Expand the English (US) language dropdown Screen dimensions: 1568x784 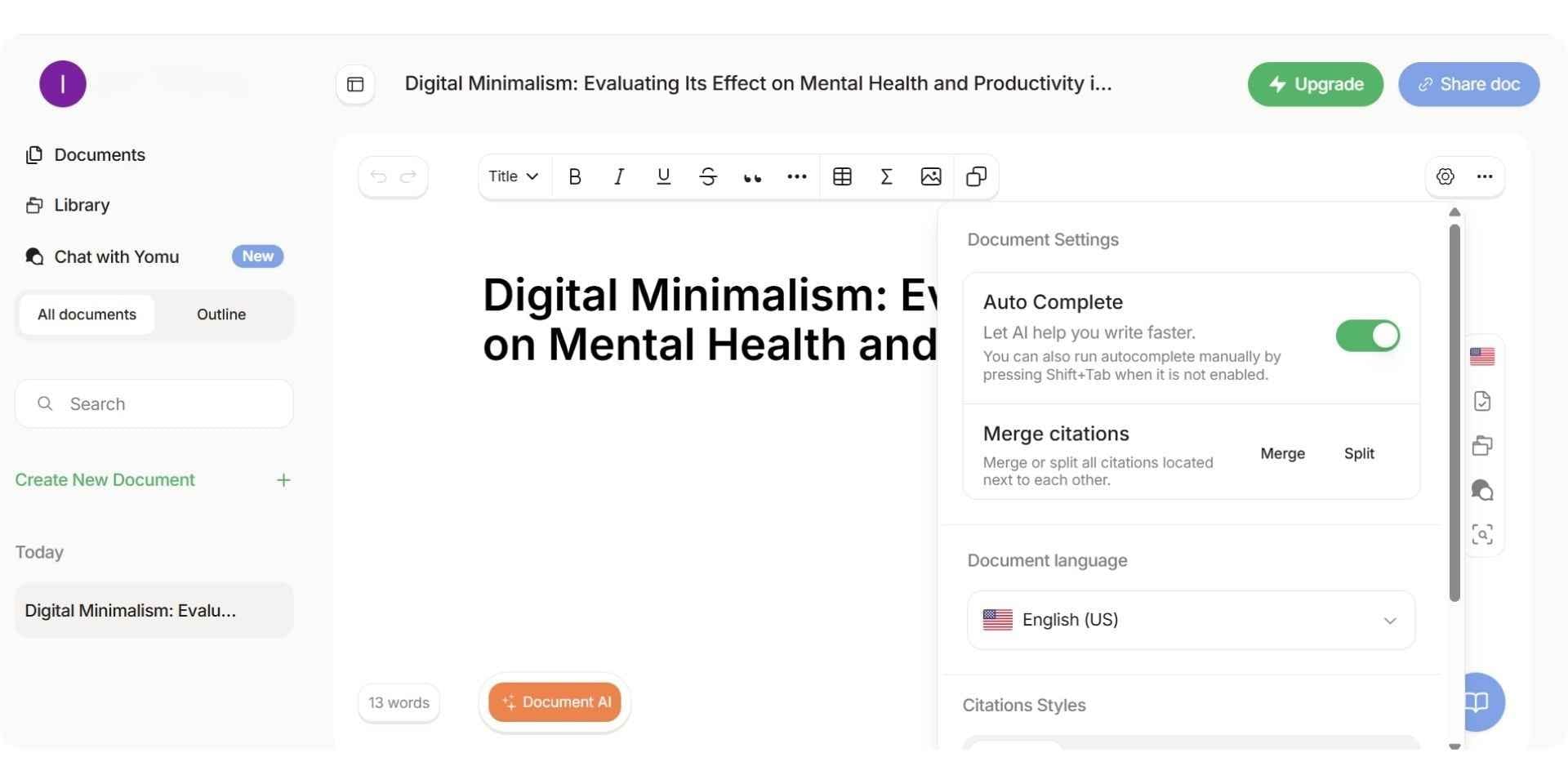pos(1191,620)
